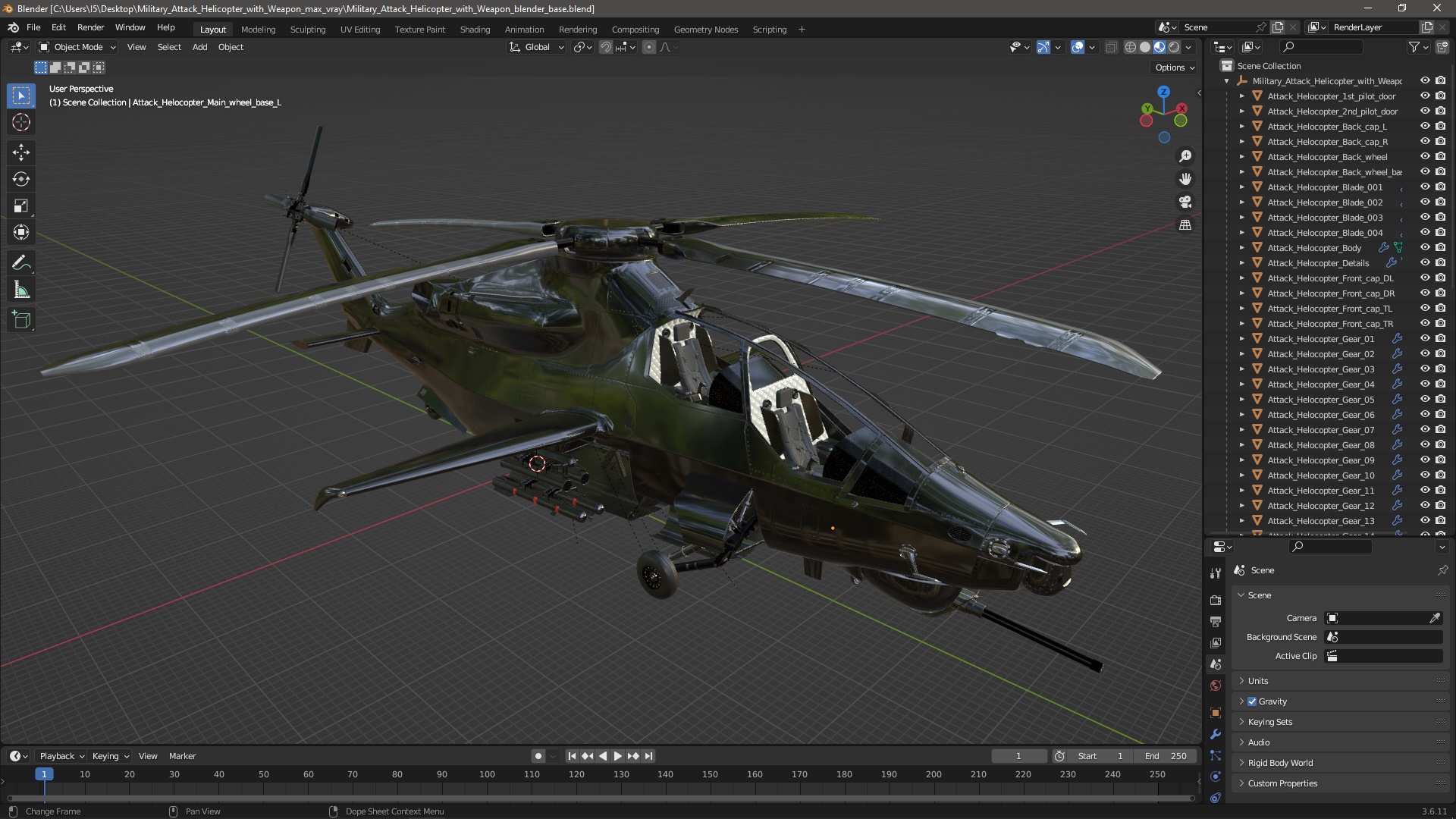Enable the Gravity checkbox
This screenshot has height=819, width=1456.
1252,701
